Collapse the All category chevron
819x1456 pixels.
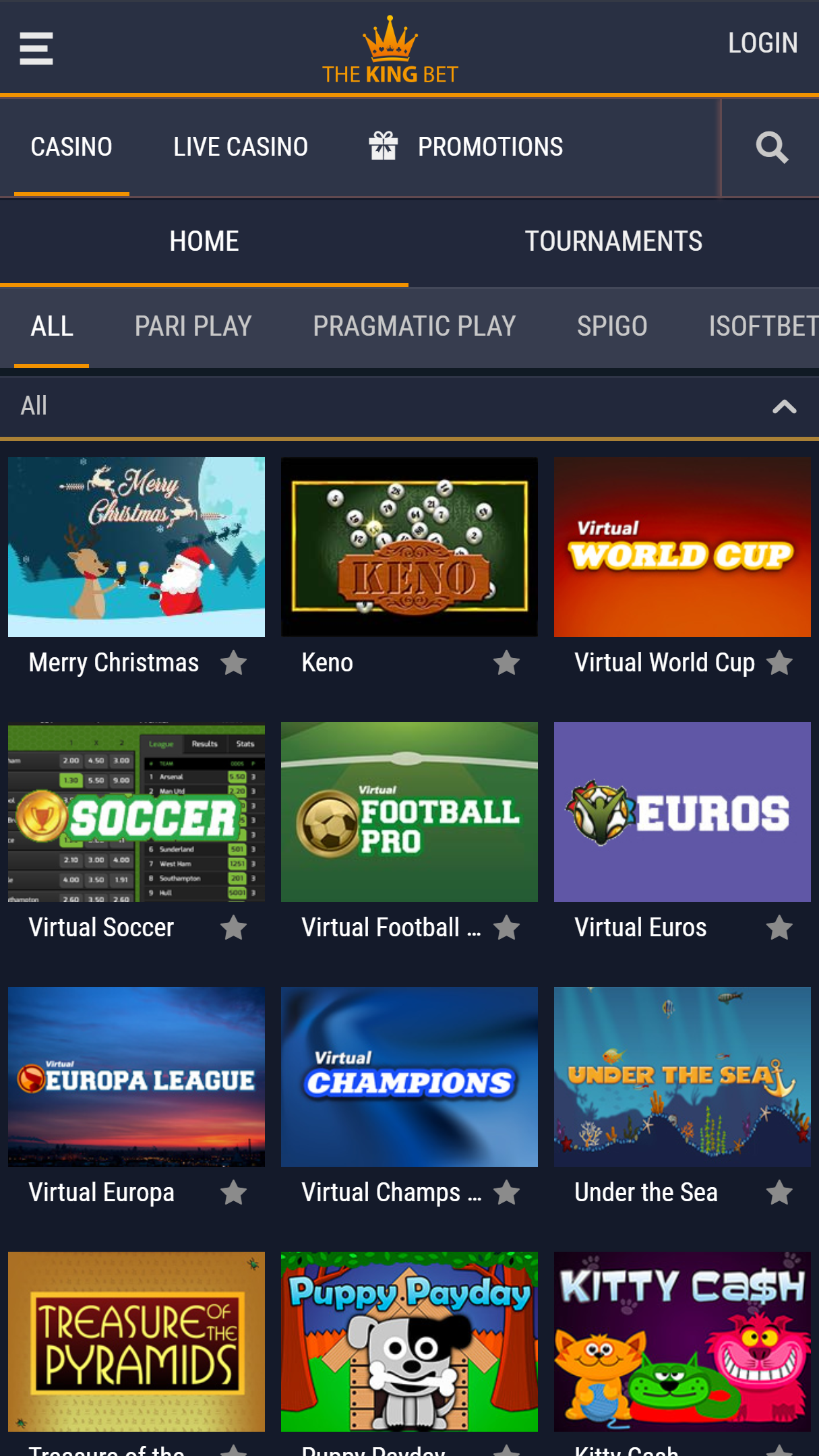785,406
